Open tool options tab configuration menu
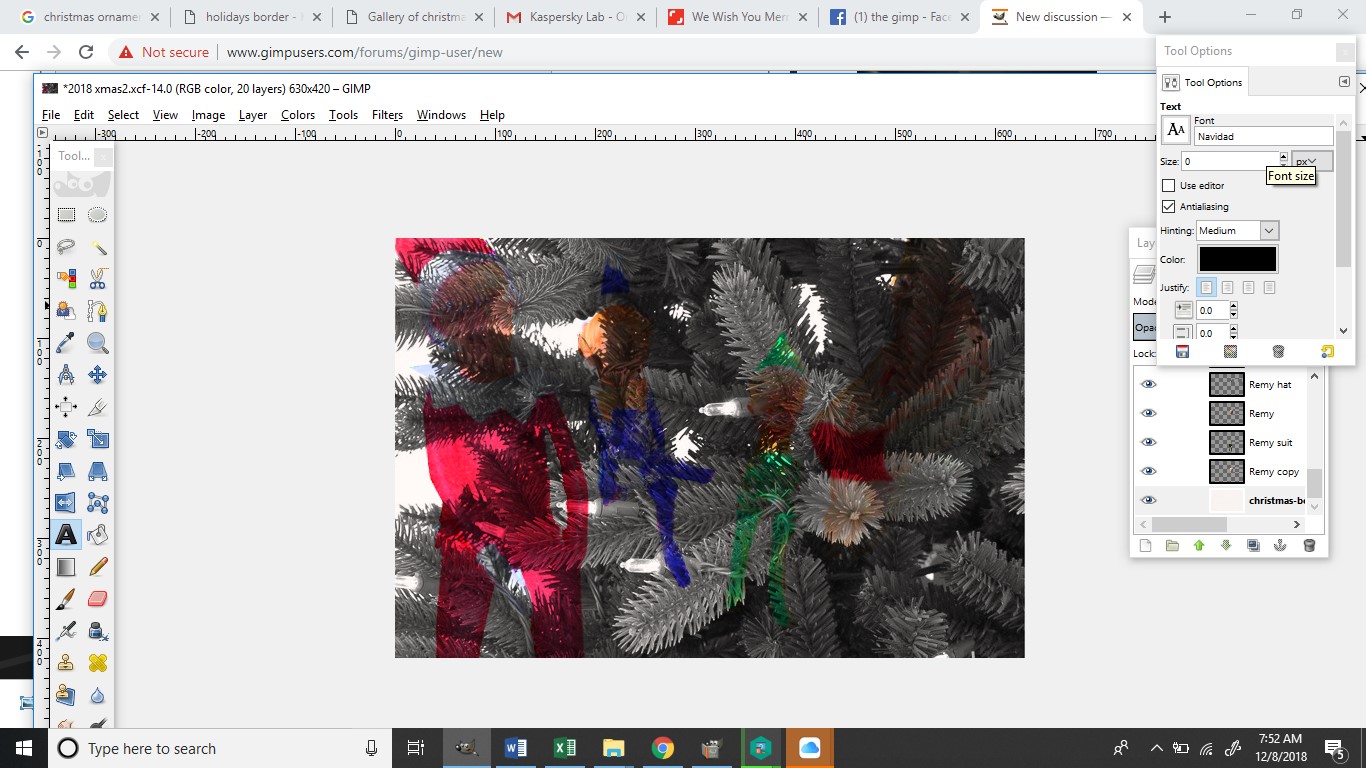This screenshot has height=768, width=1366. coord(1344,82)
